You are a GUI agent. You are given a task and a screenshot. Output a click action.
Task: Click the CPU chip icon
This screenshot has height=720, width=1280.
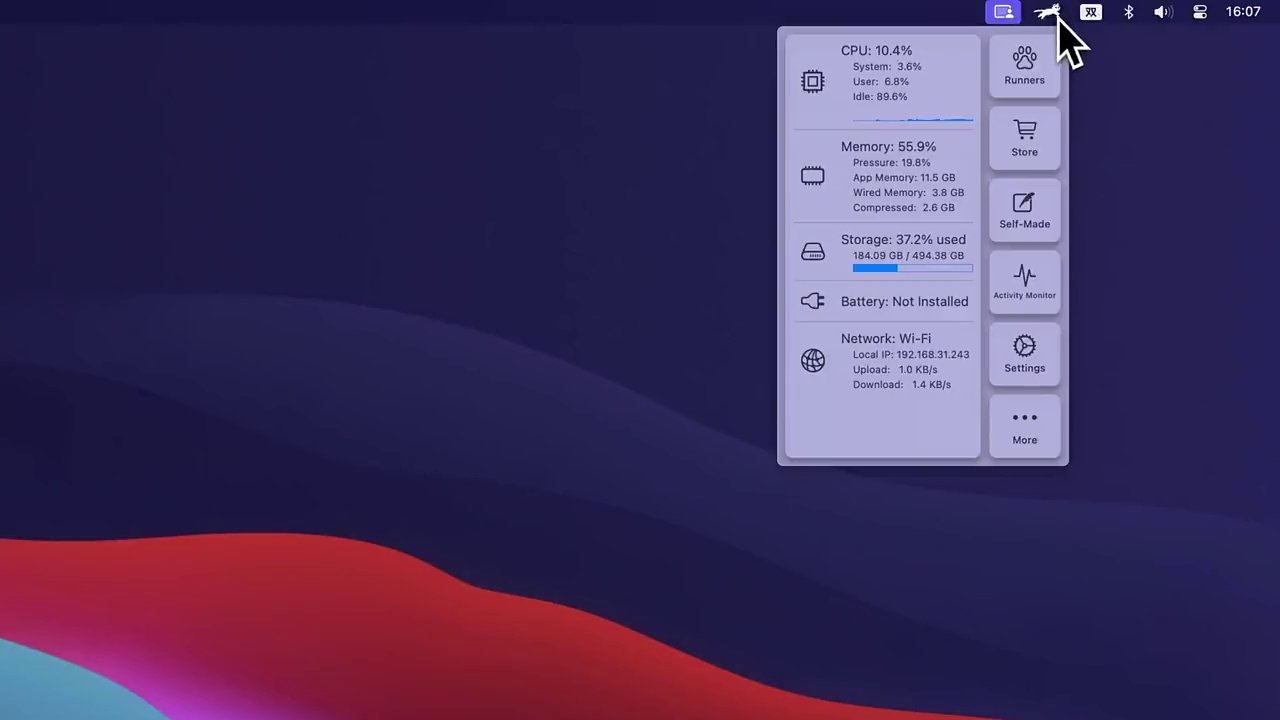[x=813, y=81]
